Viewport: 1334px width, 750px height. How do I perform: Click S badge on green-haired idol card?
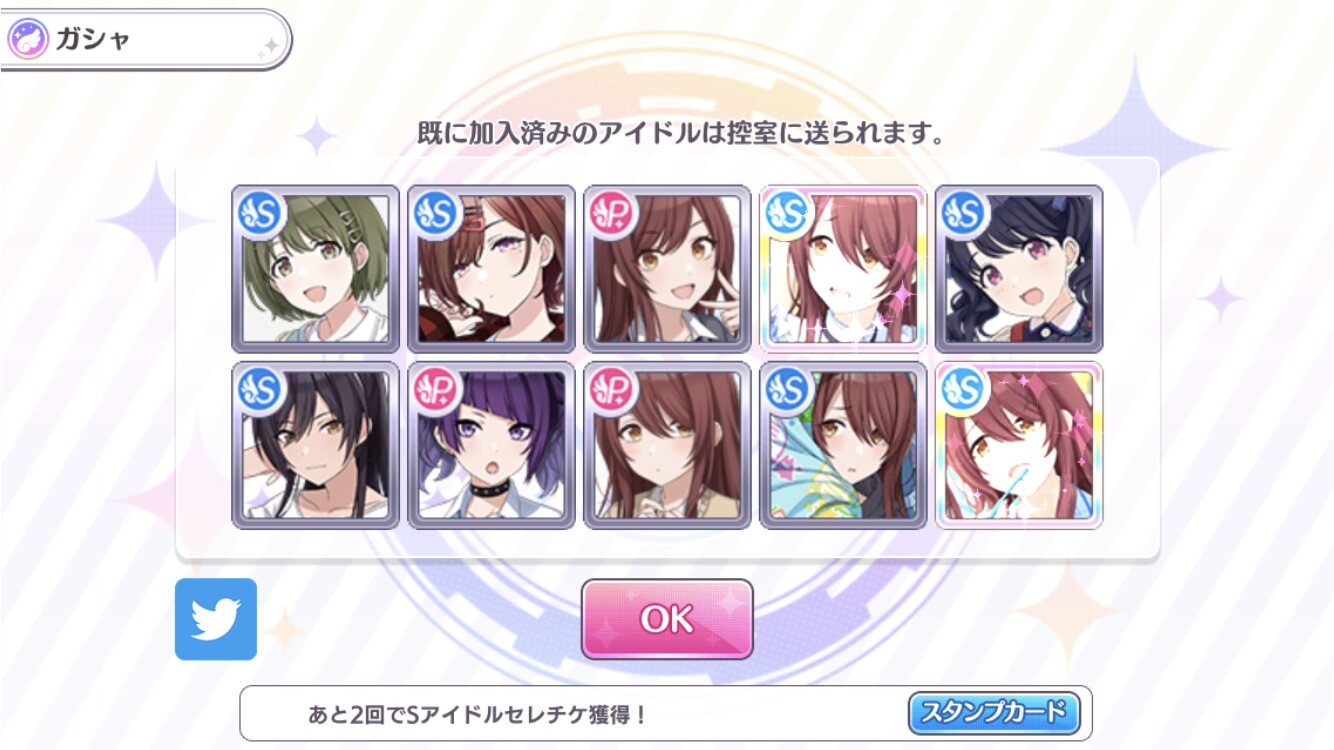click(262, 213)
